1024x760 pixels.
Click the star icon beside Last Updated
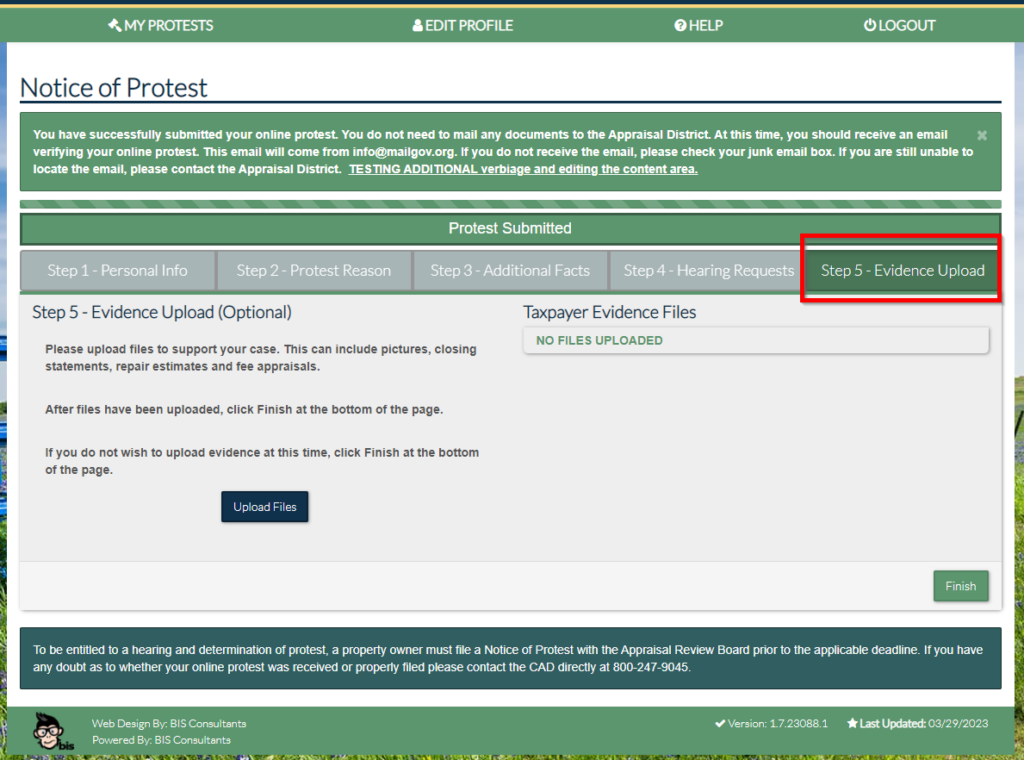pyautogui.click(x=852, y=723)
